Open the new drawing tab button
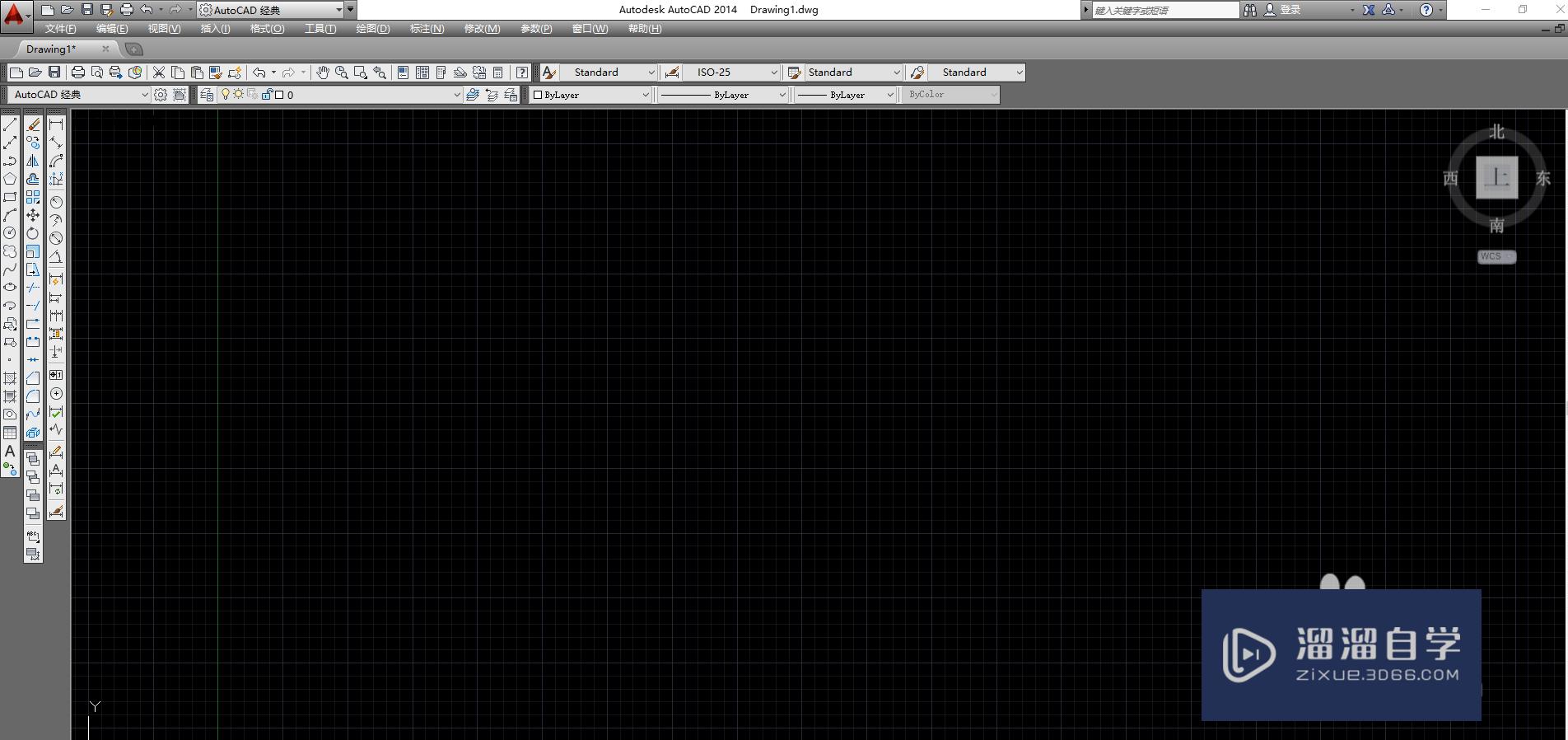The image size is (1568, 740). point(133,49)
